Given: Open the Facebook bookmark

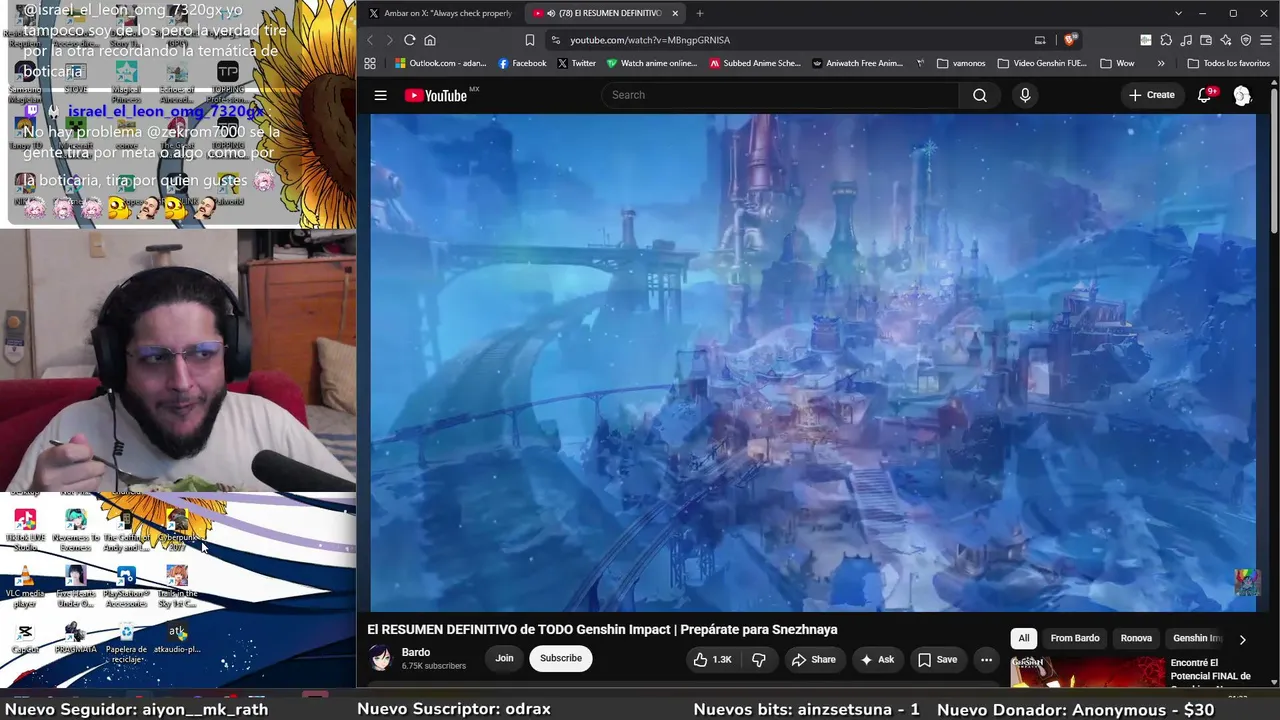Looking at the screenshot, I should (522, 63).
